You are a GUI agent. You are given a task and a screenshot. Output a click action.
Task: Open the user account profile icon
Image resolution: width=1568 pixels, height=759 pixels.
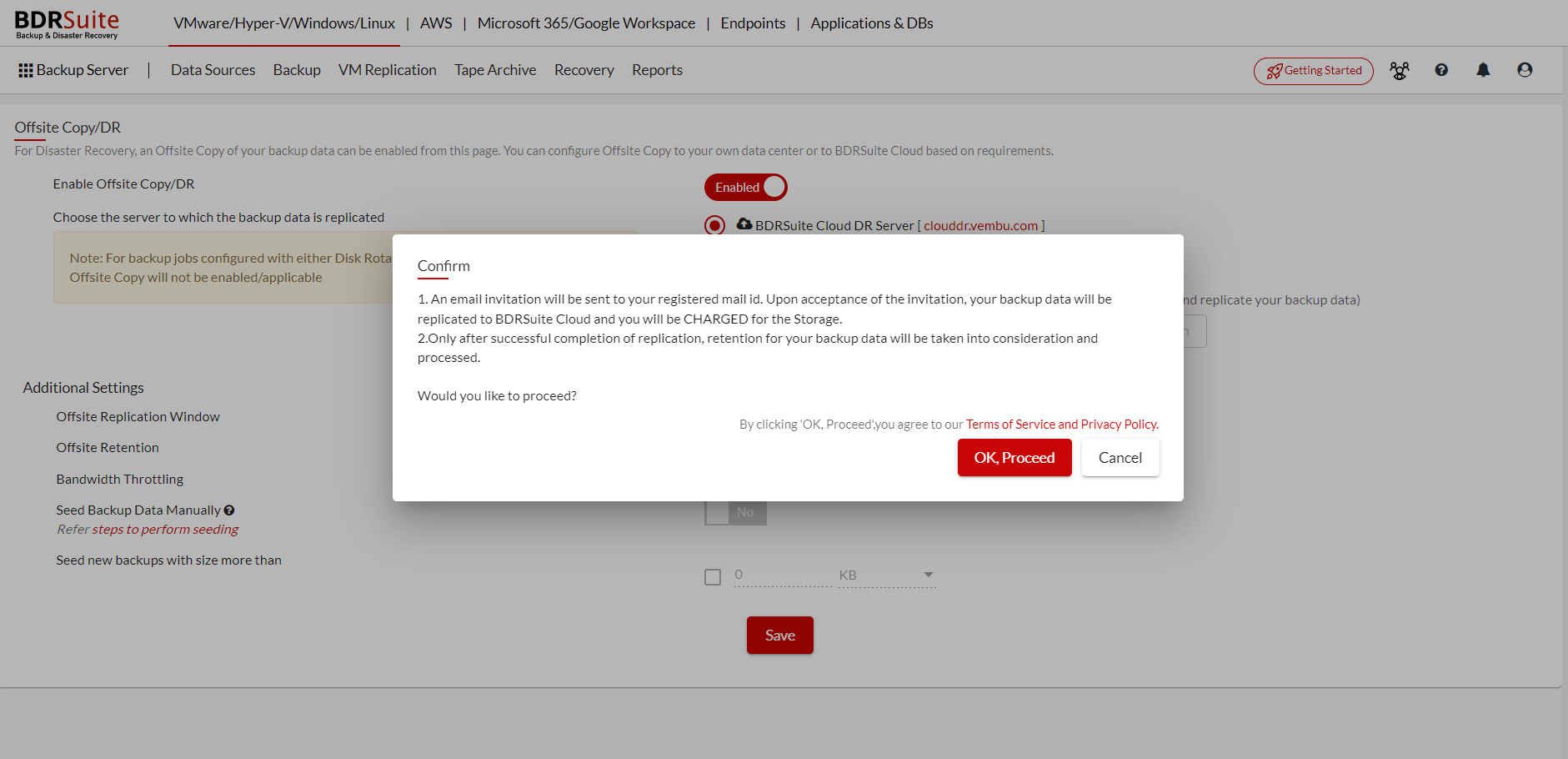(1525, 70)
